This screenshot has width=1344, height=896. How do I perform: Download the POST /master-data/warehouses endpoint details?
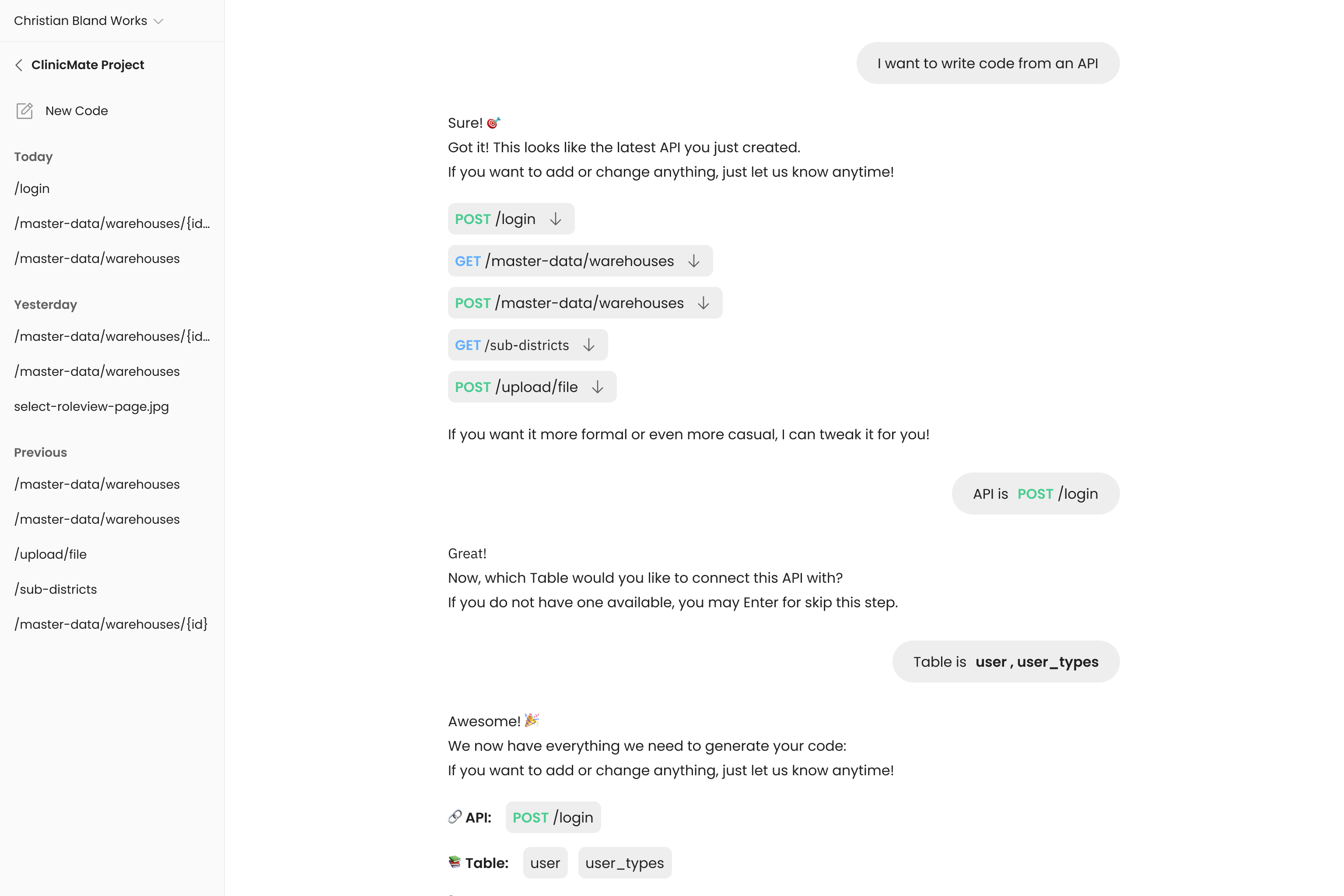pyautogui.click(x=703, y=303)
